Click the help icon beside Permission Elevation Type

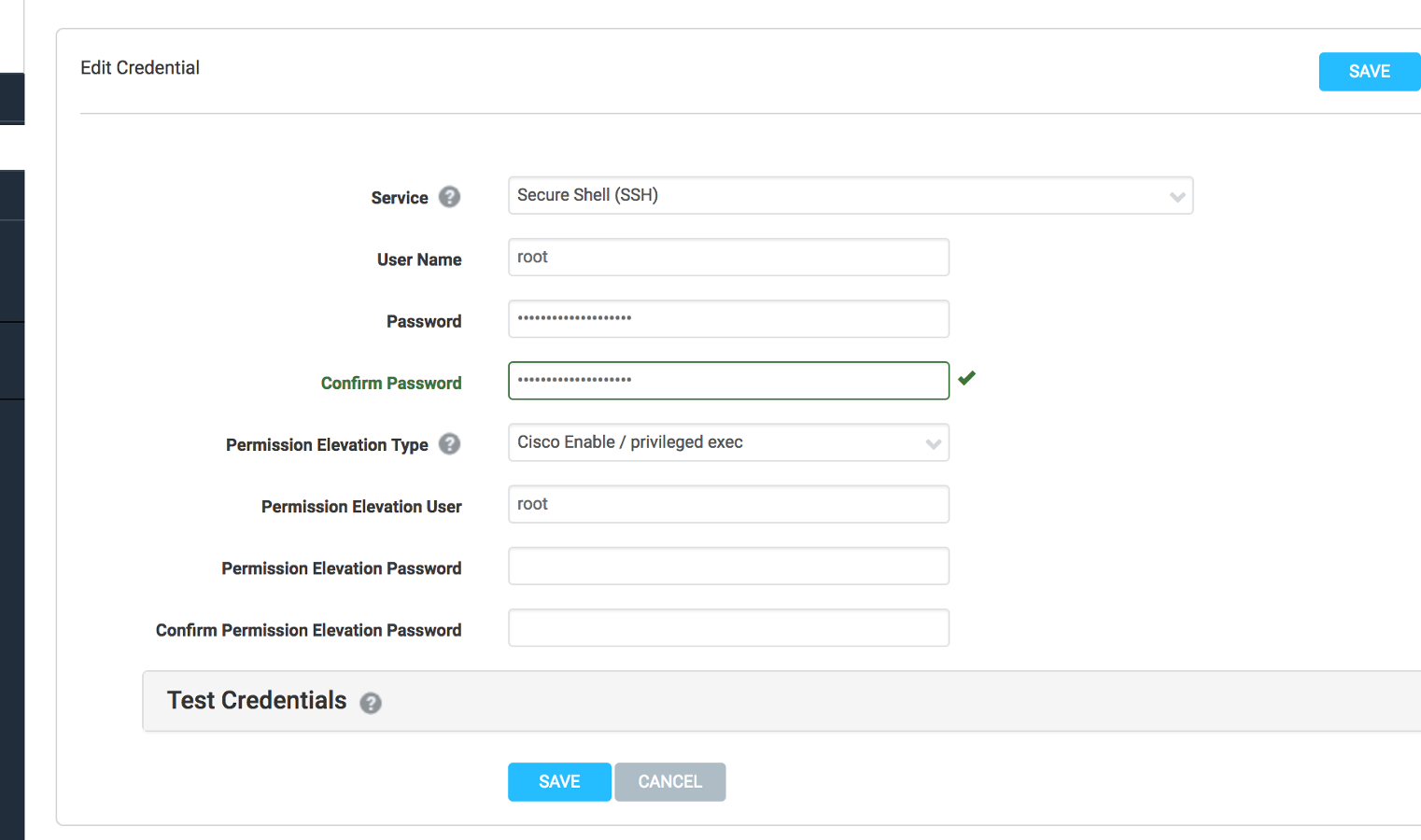tap(449, 444)
